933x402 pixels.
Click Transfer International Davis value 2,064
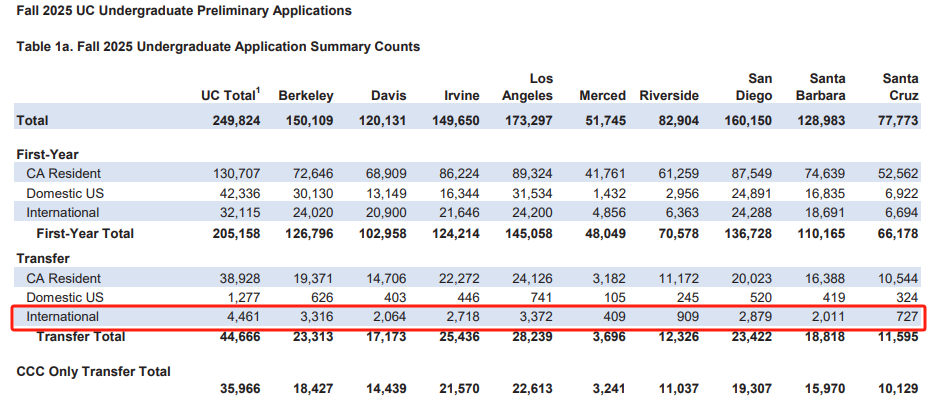[390, 316]
